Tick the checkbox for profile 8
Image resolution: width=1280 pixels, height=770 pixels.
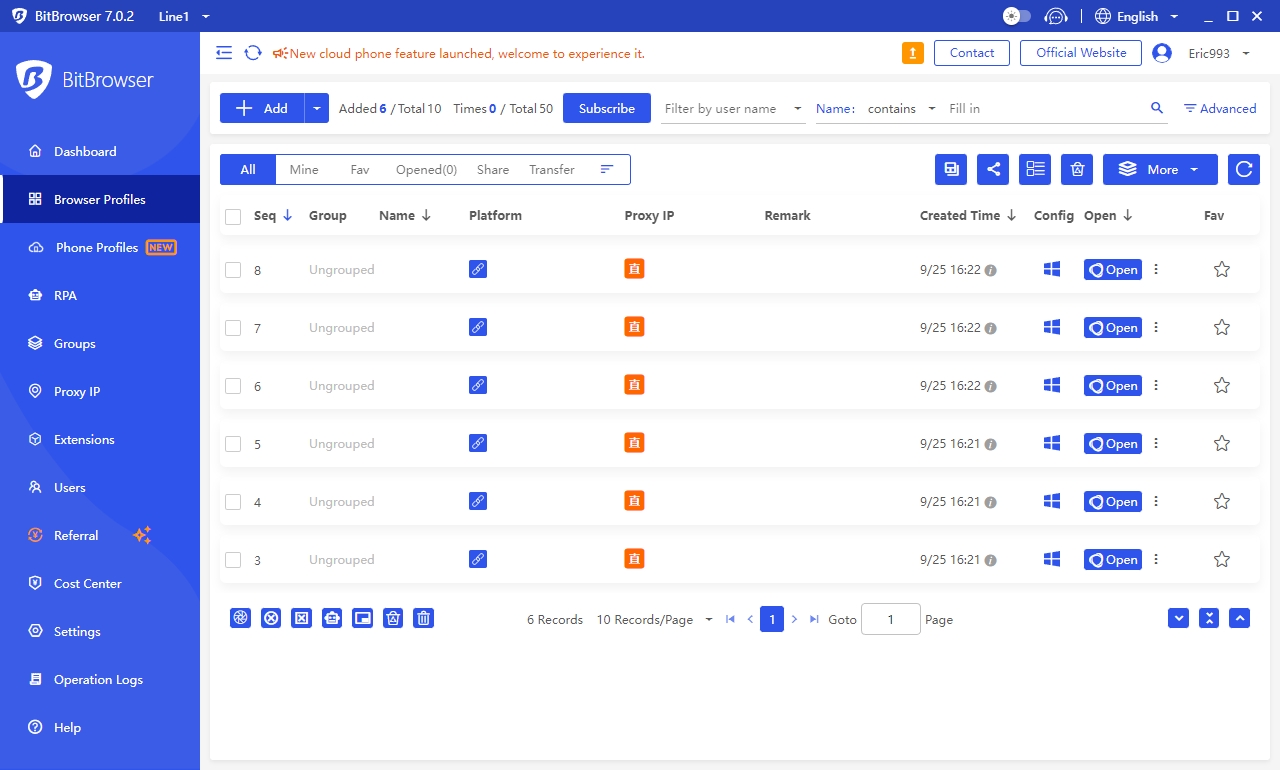pos(233,270)
